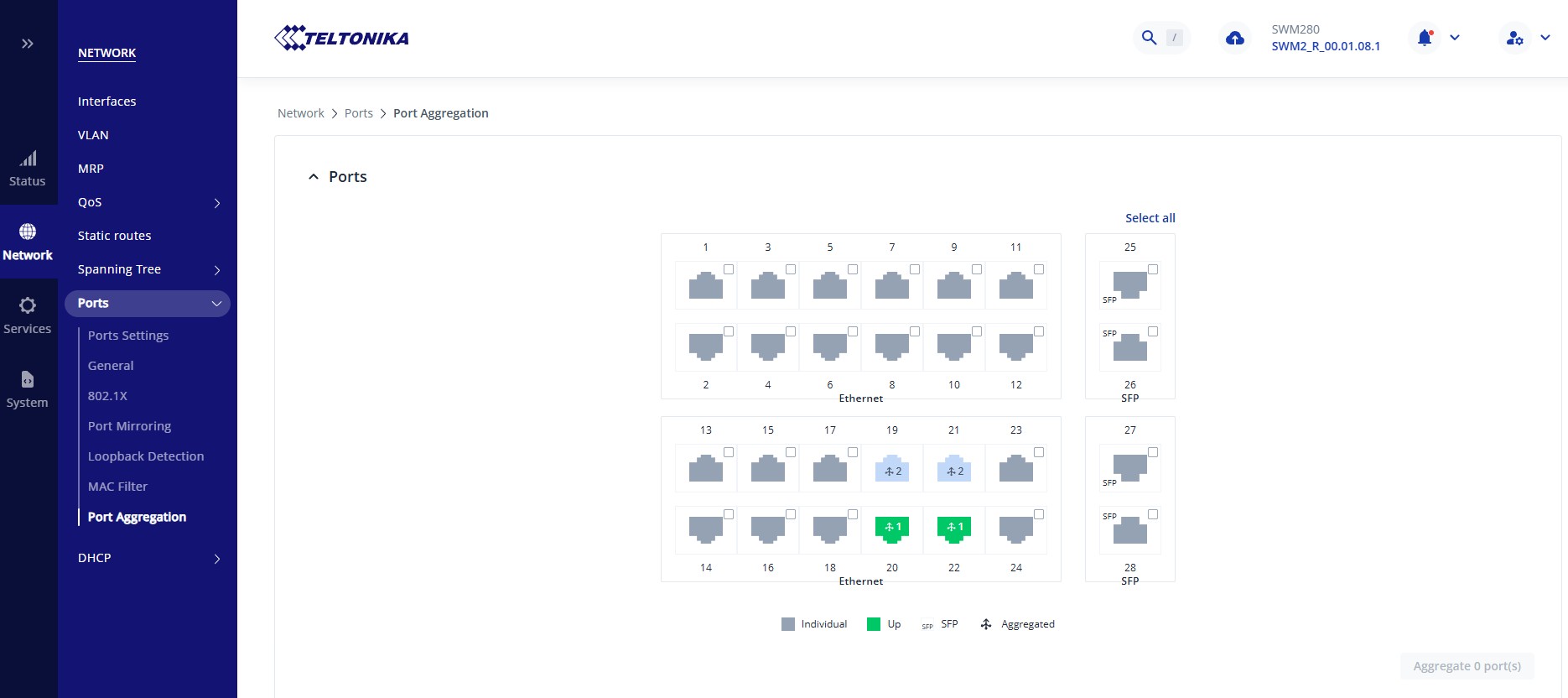Expand the sidebar with double-arrow icon

click(28, 44)
